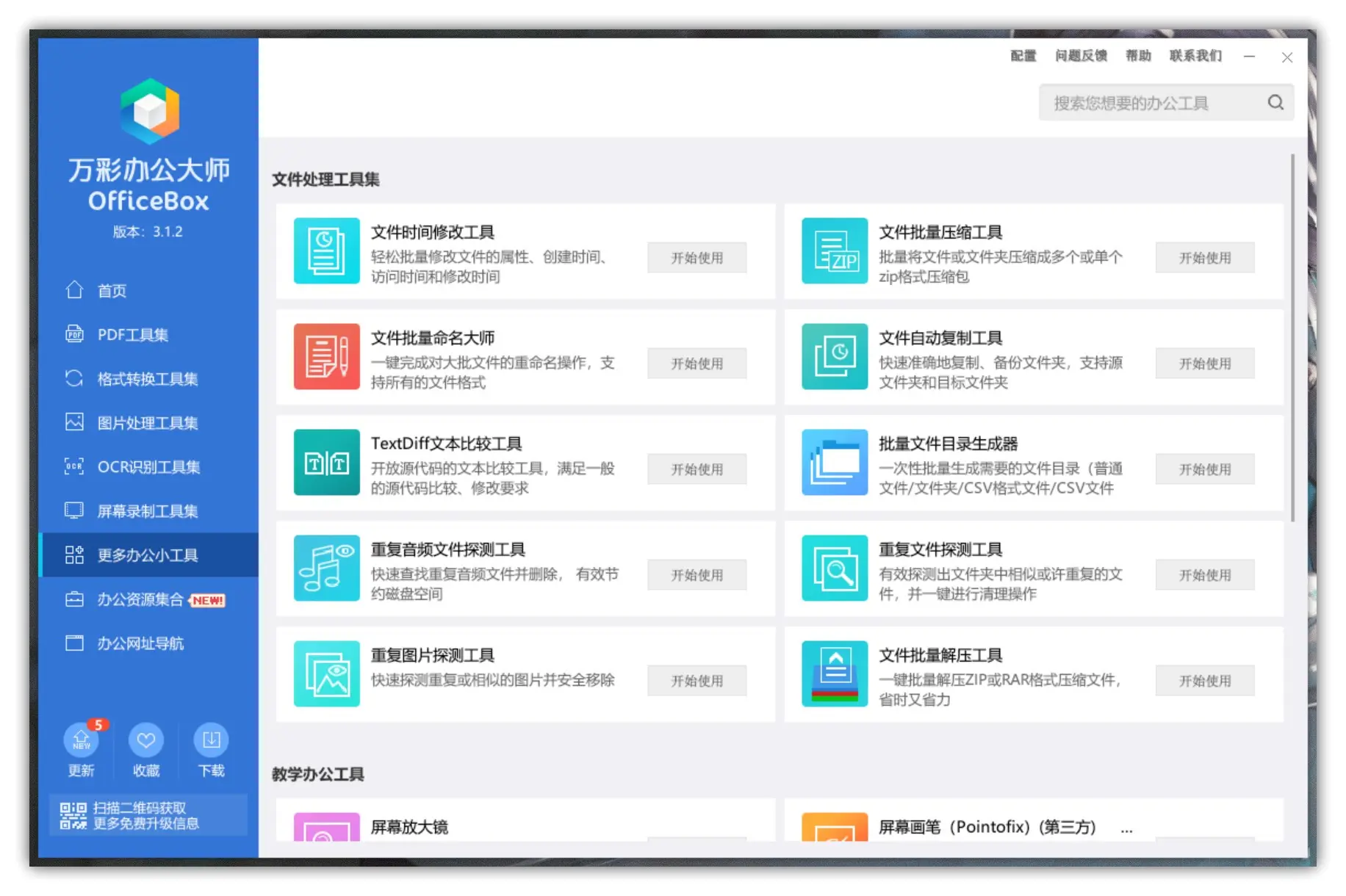Go to 首页 in the sidebar

112,291
